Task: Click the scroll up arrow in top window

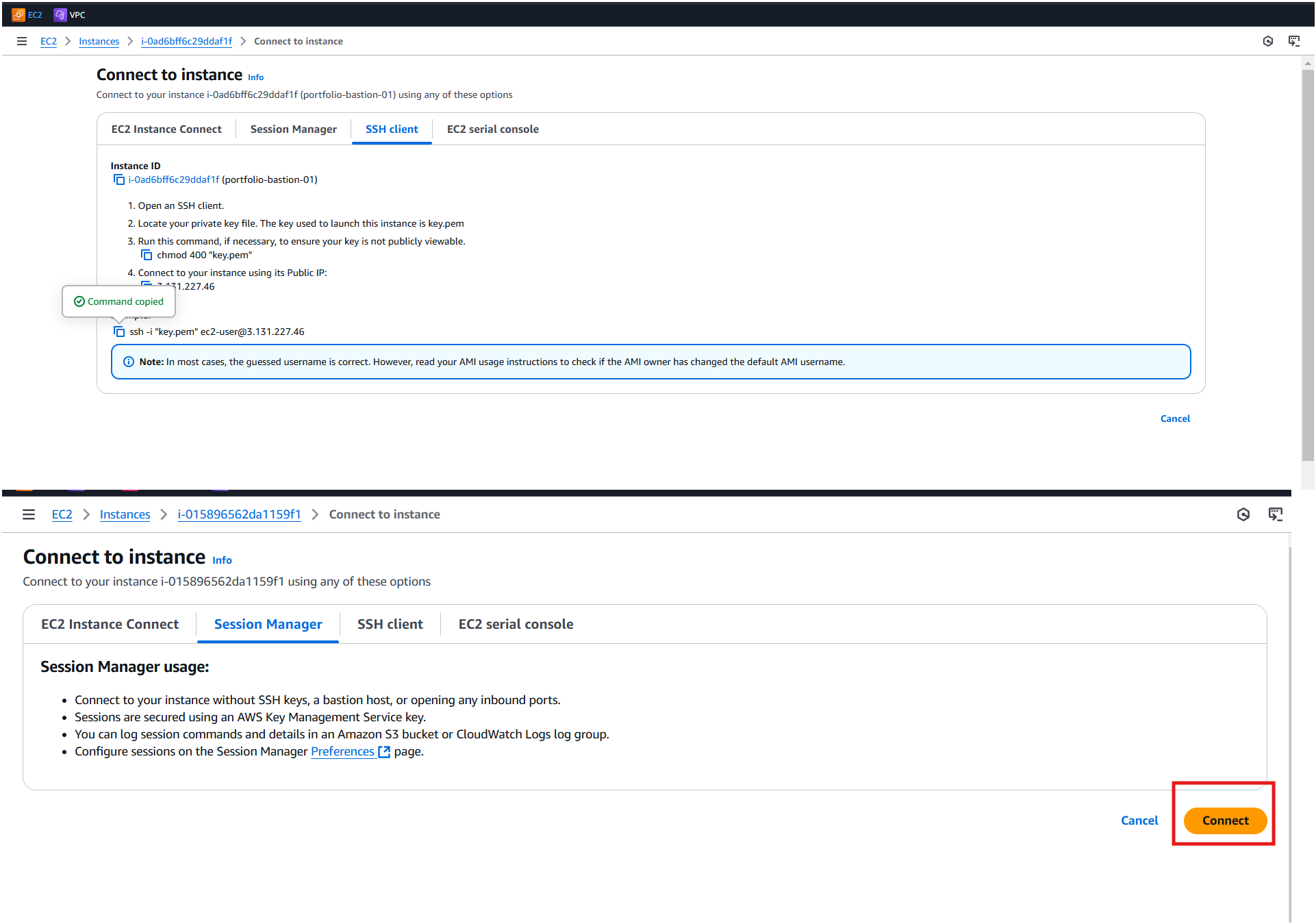Action: pyautogui.click(x=1308, y=63)
